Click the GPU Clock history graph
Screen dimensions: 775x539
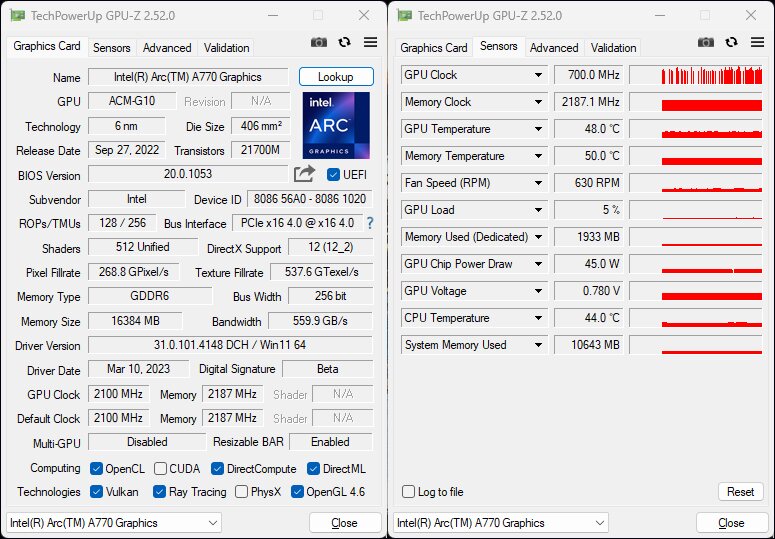tap(696, 75)
